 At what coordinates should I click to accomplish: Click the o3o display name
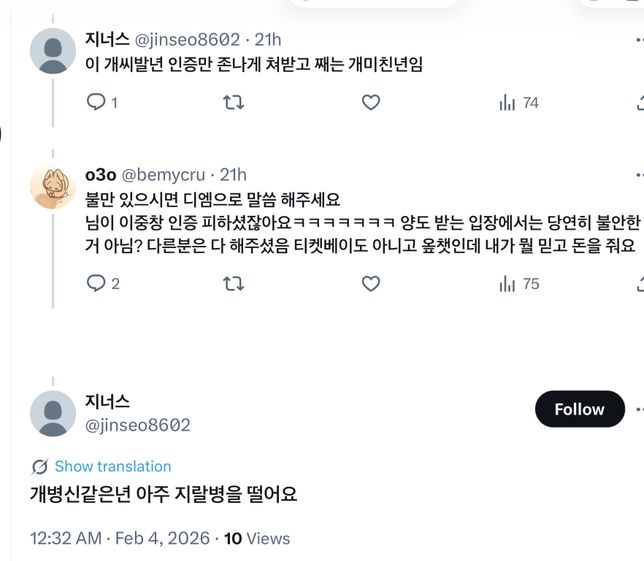click(x=101, y=174)
